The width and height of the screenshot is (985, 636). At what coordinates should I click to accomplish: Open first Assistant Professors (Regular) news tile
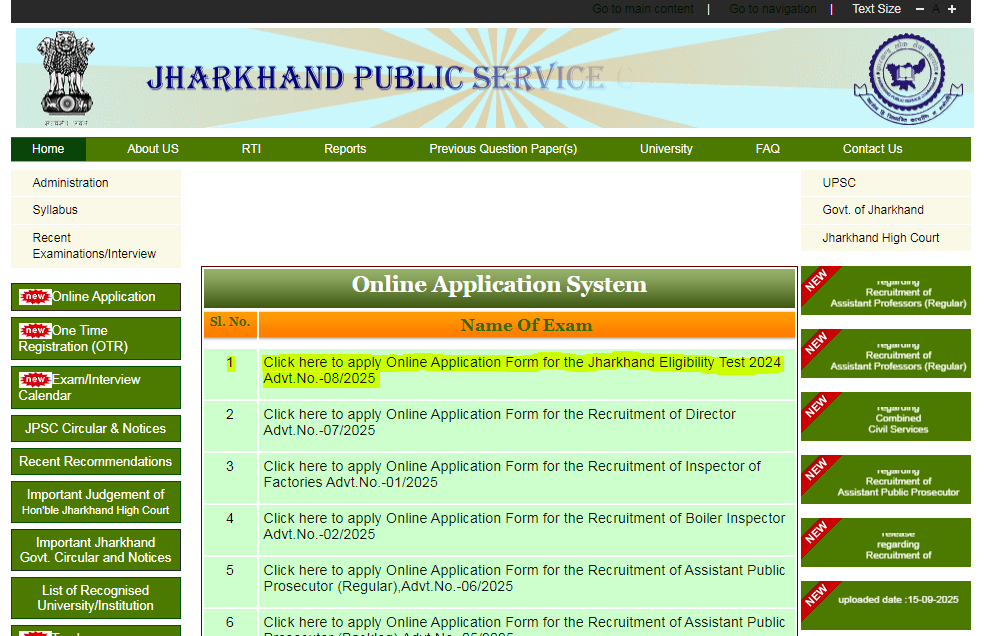(886, 290)
